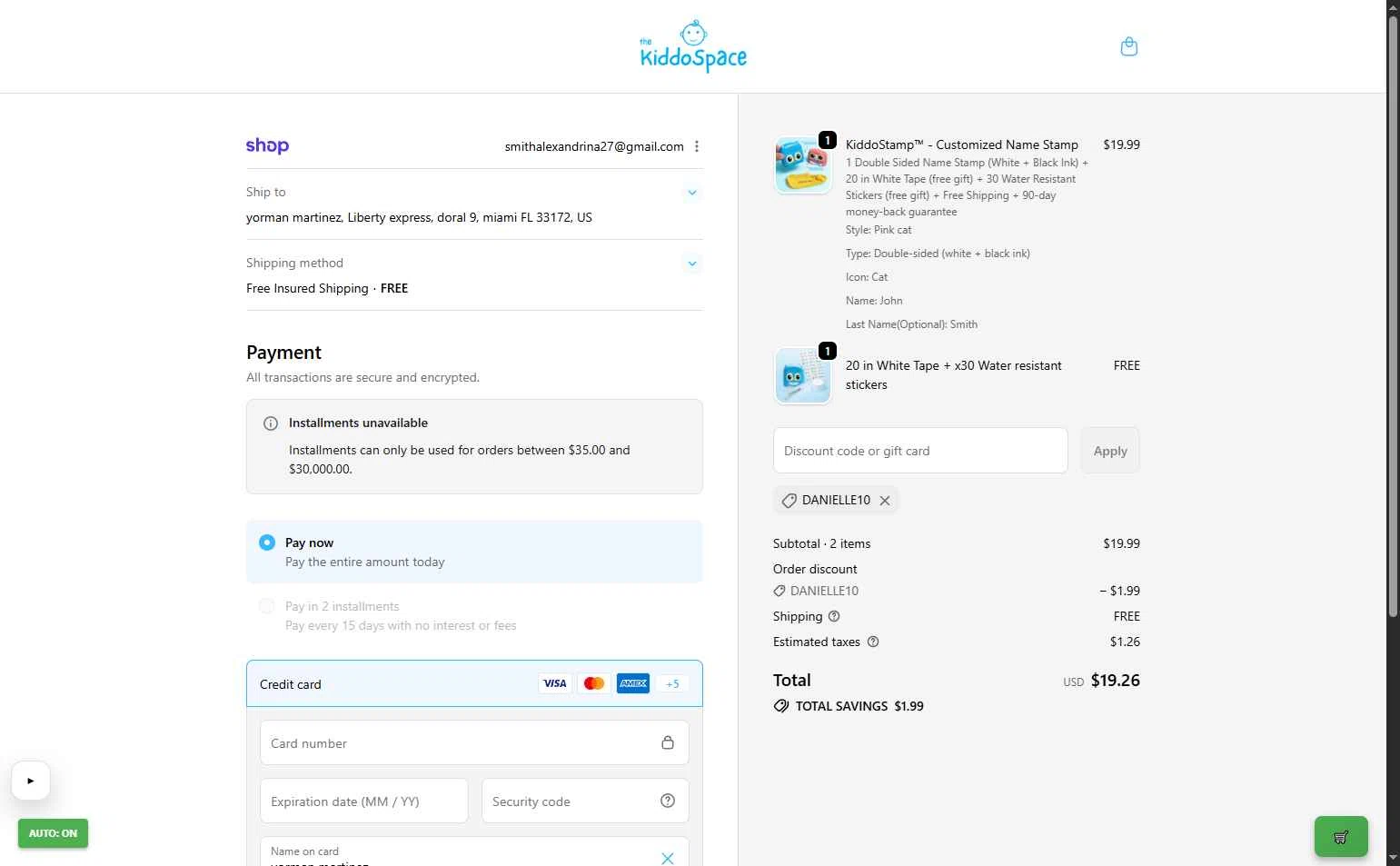Click the Mastercard icon
This screenshot has height=866, width=1400.
594,683
